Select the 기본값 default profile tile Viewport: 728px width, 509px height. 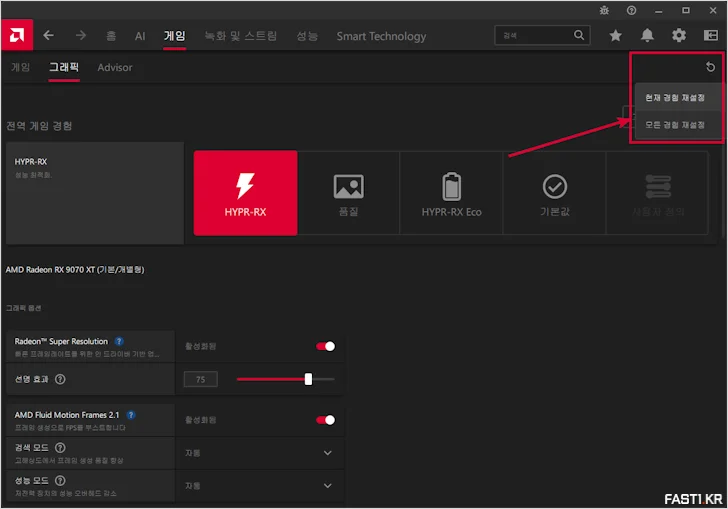555,193
